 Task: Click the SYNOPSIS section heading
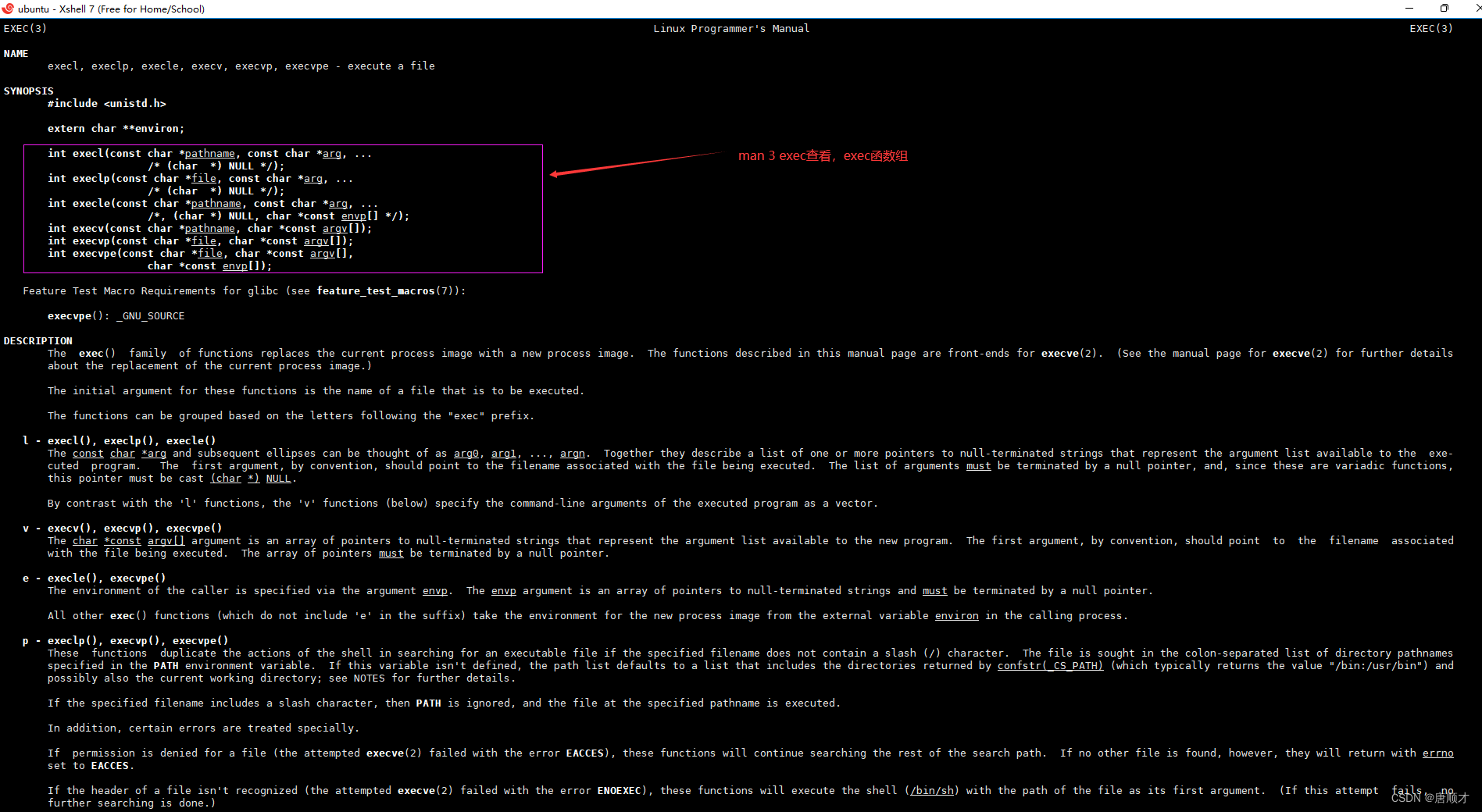[x=29, y=91]
